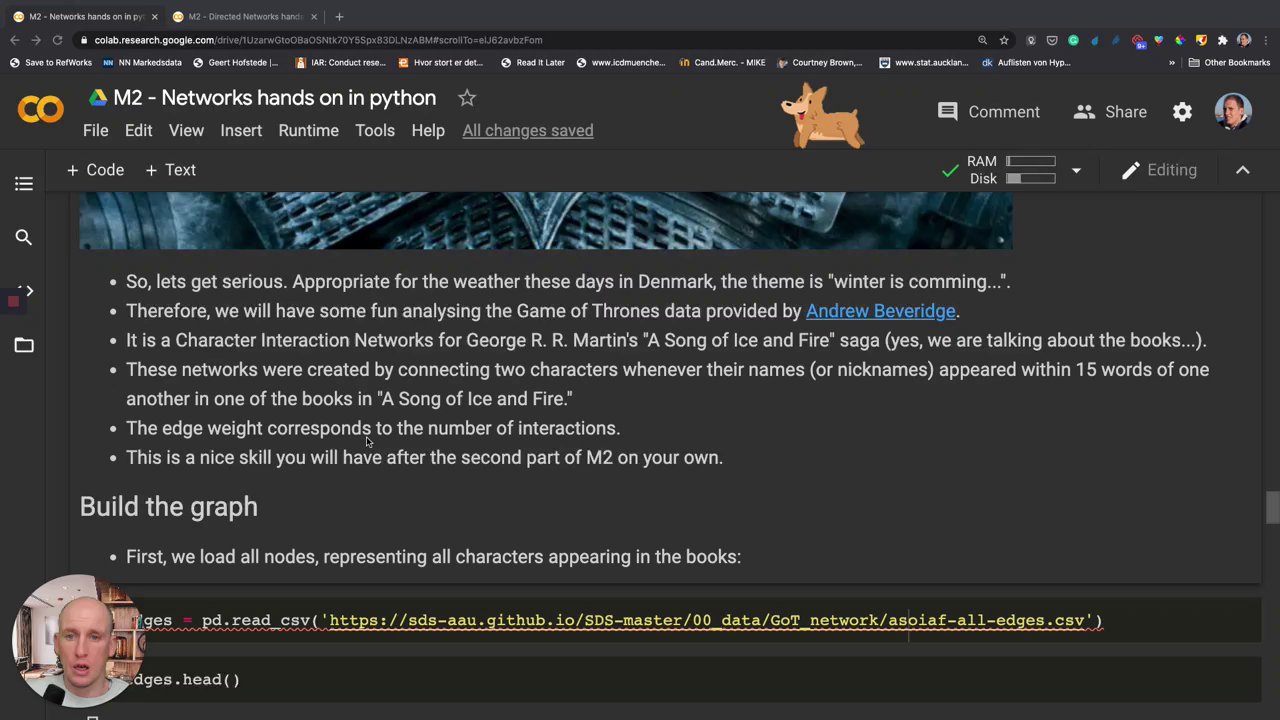Screen dimensions: 1280x720
Task: Open the NN Markedsdata bookmark
Action: point(142,62)
